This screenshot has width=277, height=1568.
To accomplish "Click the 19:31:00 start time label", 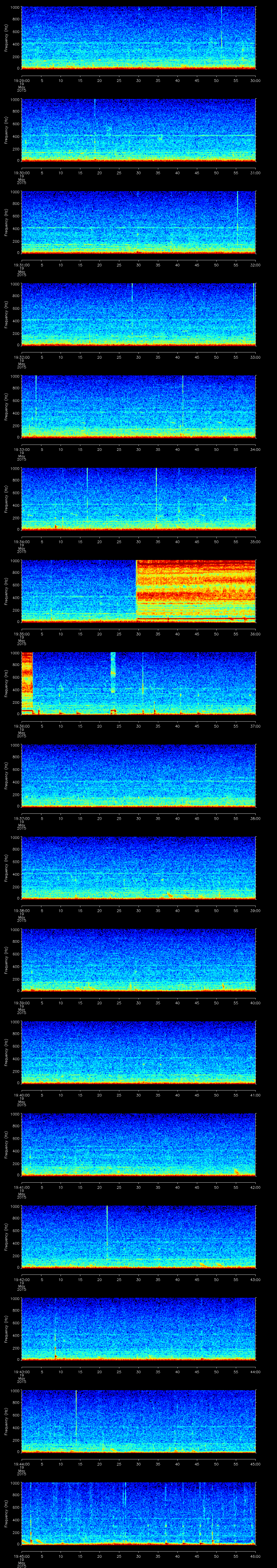I will (21, 264).
